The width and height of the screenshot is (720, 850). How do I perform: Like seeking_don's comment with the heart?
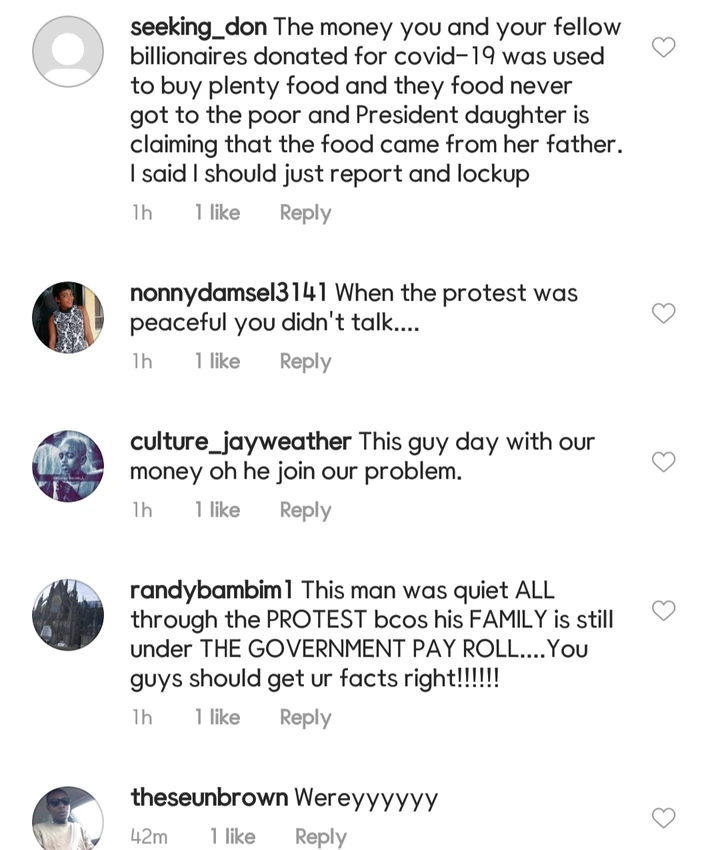point(663,47)
